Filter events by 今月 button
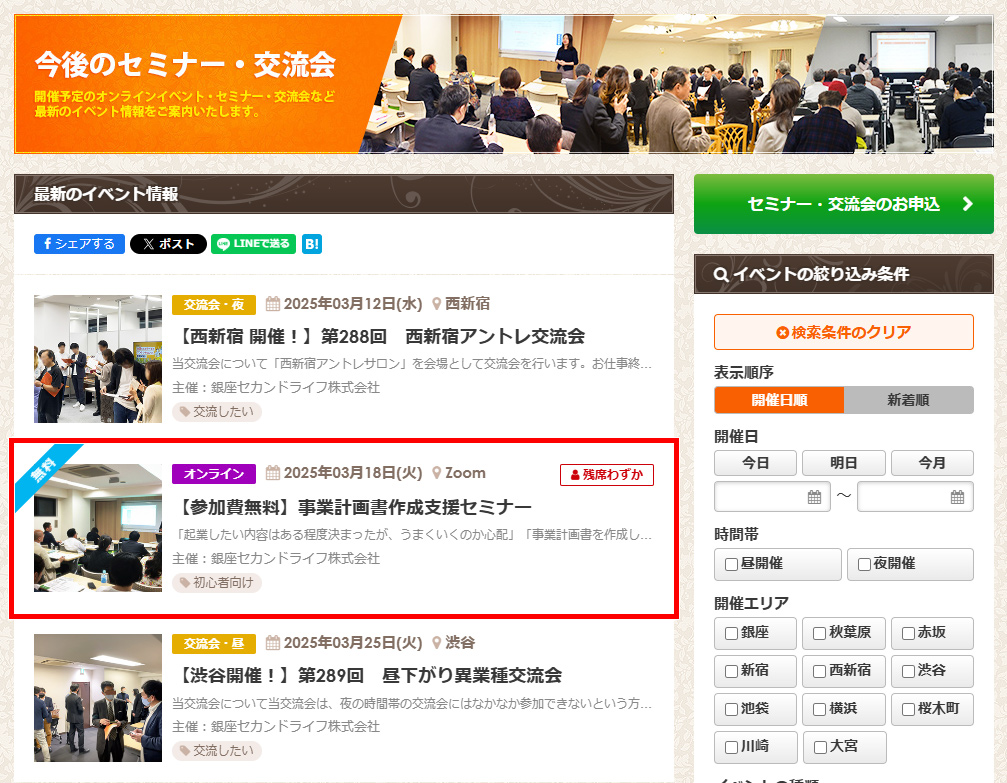 point(931,463)
